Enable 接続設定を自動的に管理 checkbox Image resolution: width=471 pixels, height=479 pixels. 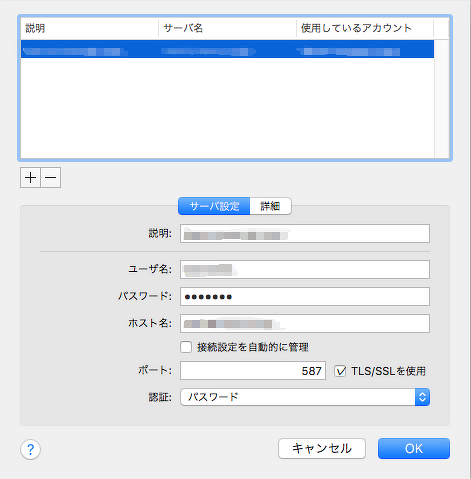[186, 347]
